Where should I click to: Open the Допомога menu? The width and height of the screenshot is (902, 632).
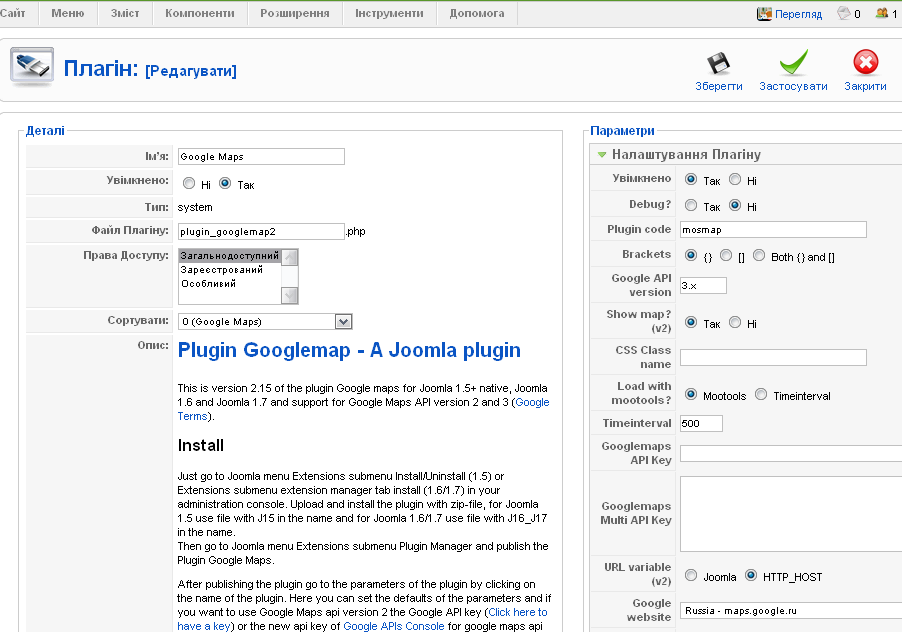pyautogui.click(x=477, y=13)
